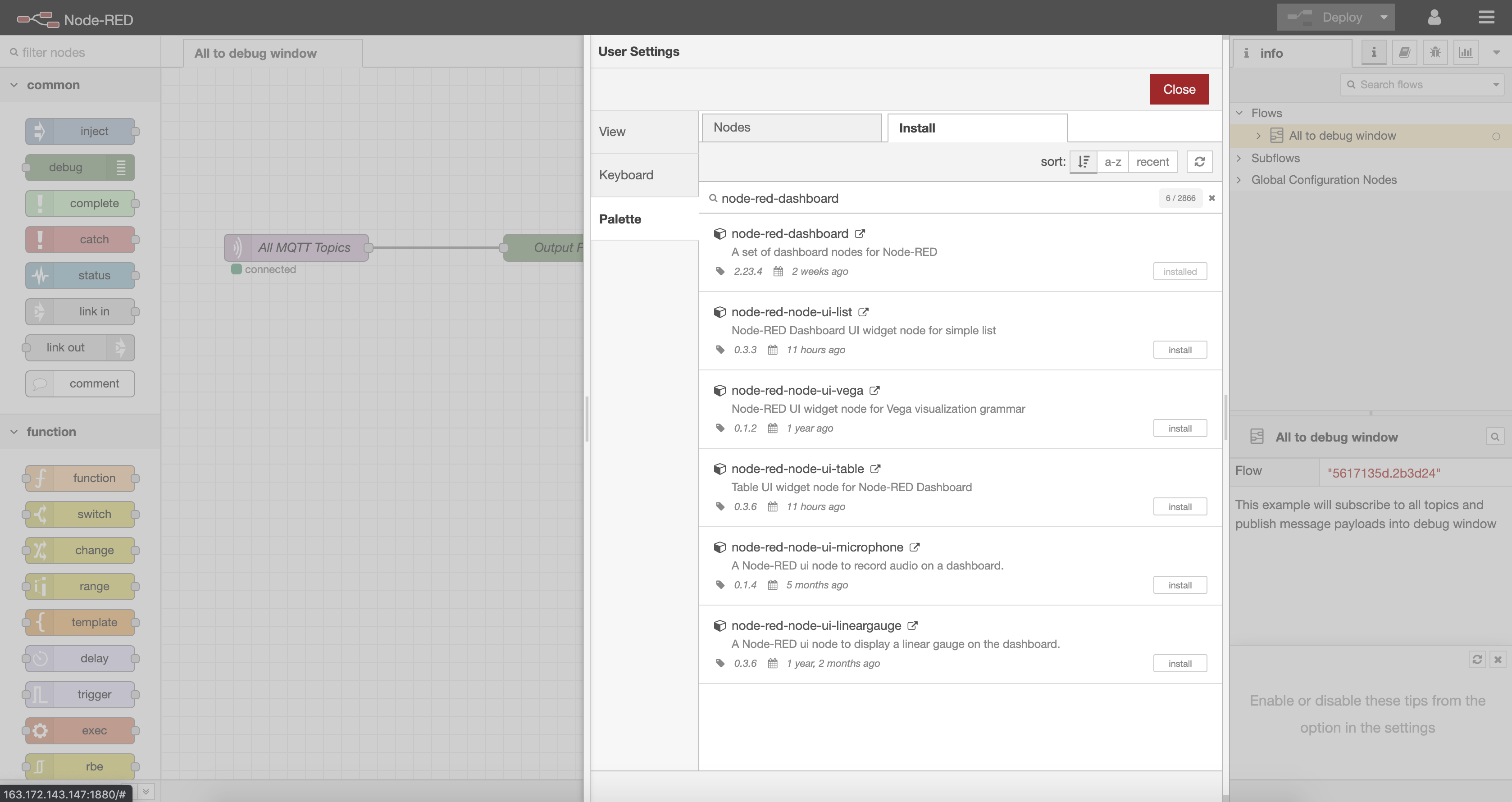Screen dimensions: 1512x802
Task: Open the Deploy dropdown arrow
Action: pos(1384,17)
